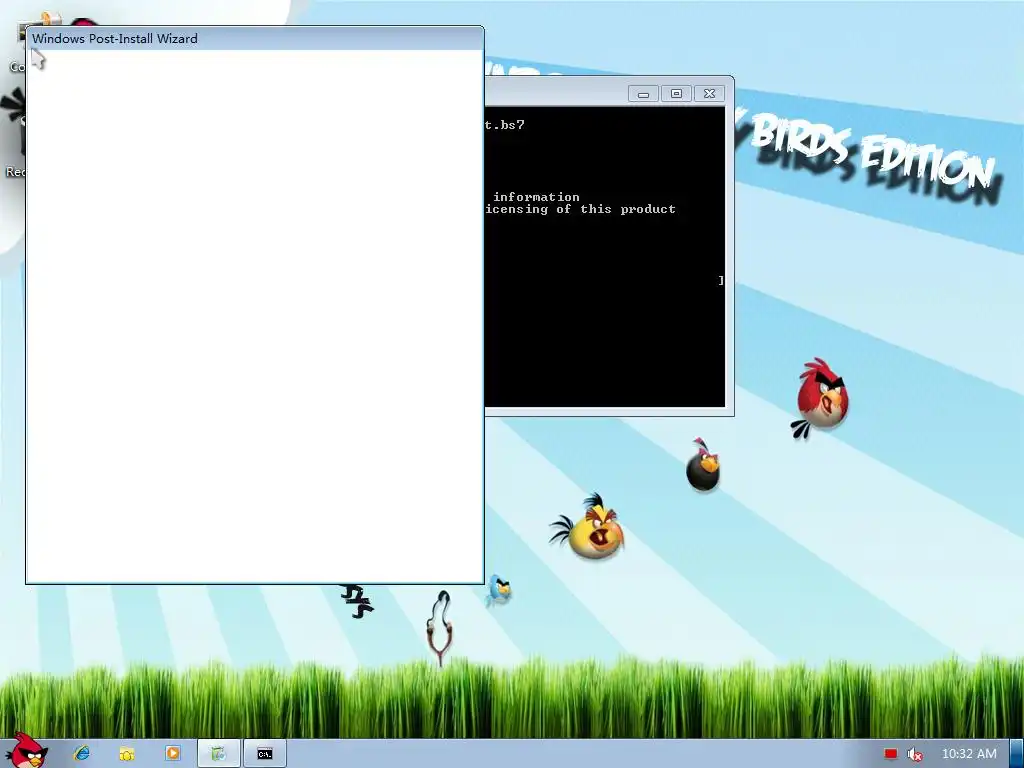The width and height of the screenshot is (1024, 768).
Task: Open Windows Media Player from the taskbar
Action: [x=172, y=754]
